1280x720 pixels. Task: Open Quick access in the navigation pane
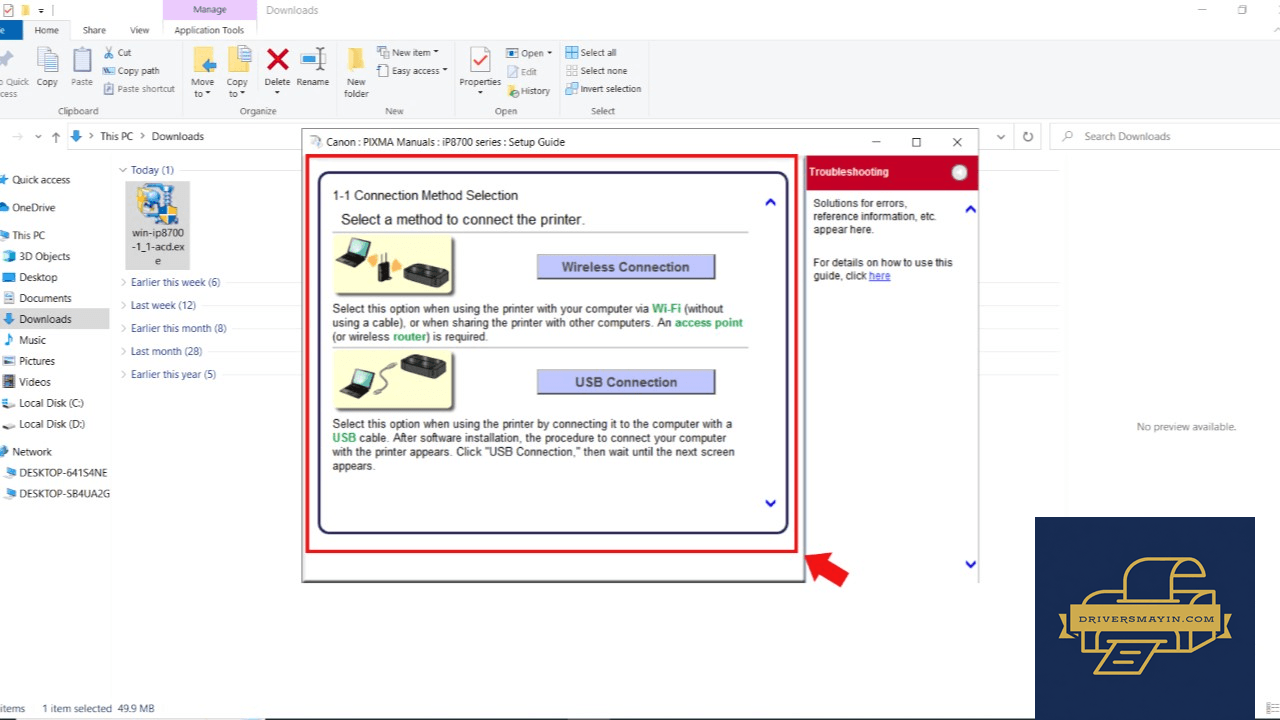pos(41,180)
